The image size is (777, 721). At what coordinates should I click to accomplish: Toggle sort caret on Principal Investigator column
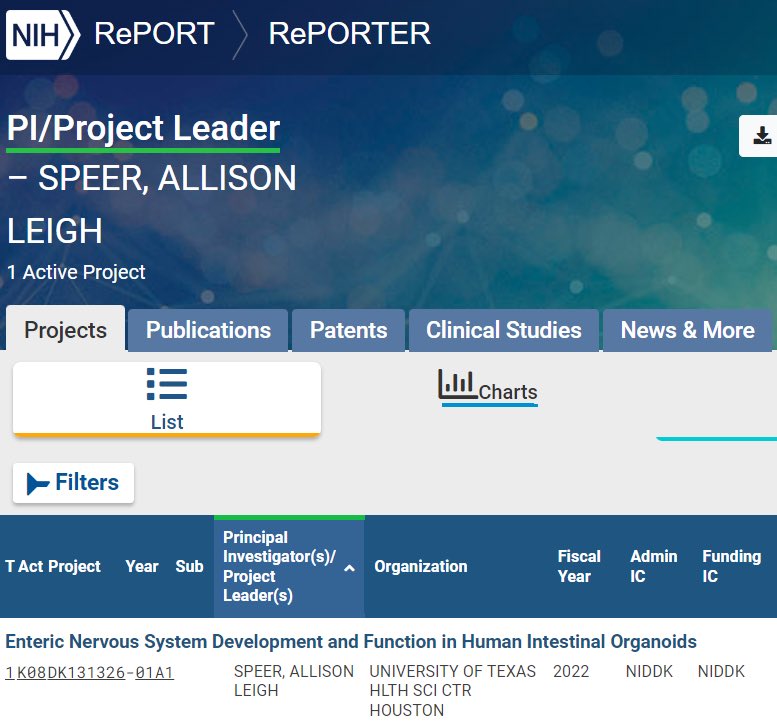point(349,568)
